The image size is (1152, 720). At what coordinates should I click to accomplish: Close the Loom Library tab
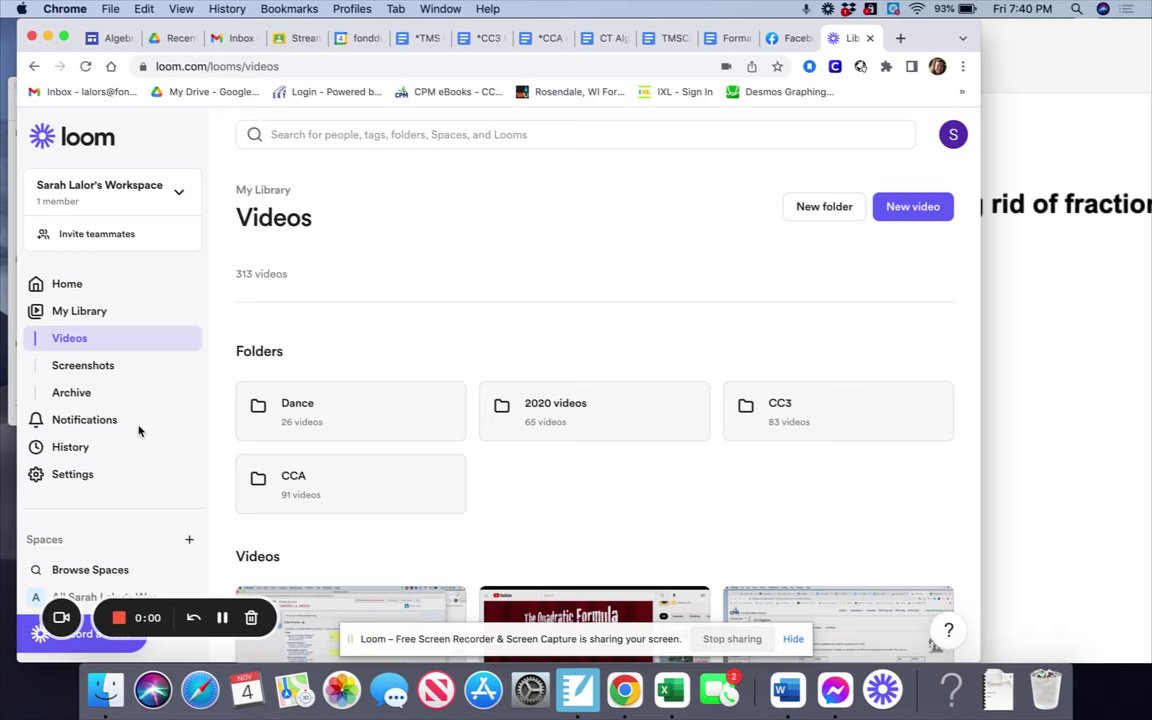coord(870,38)
